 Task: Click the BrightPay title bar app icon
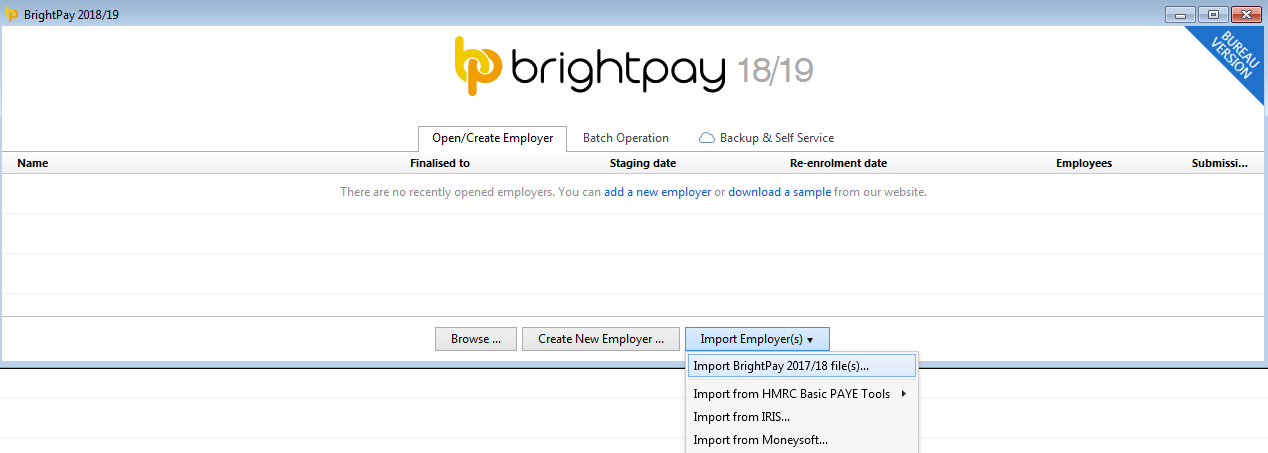pyautogui.click(x=11, y=14)
